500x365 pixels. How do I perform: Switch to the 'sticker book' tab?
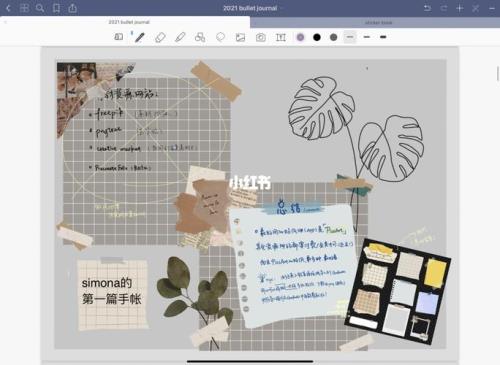click(x=378, y=22)
